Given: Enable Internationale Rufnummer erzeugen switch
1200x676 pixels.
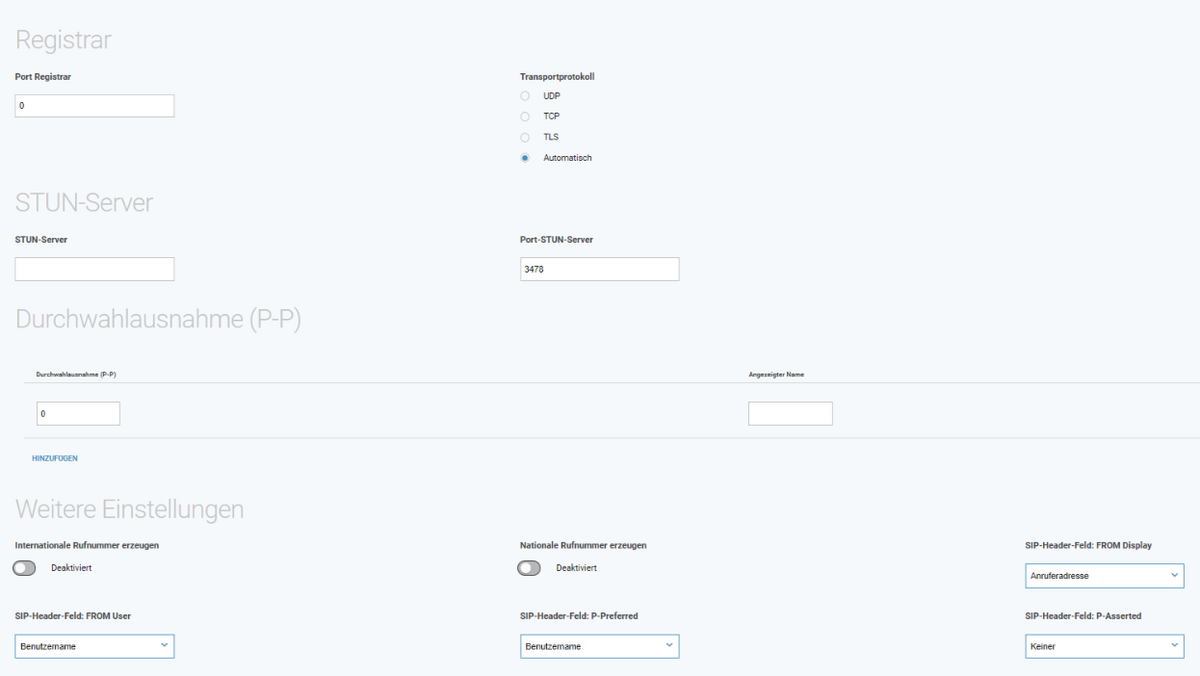Looking at the screenshot, I should click(x=25, y=568).
